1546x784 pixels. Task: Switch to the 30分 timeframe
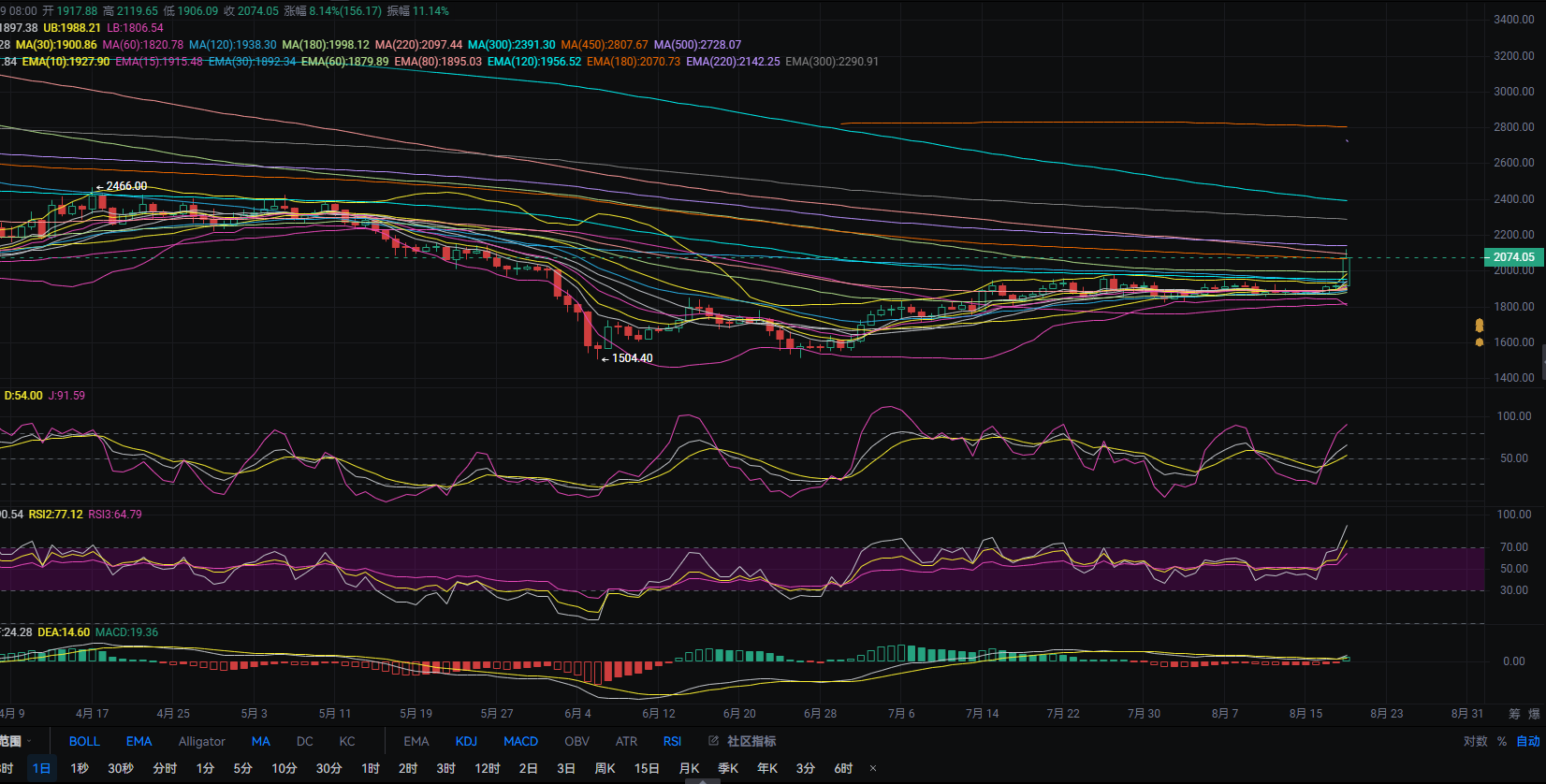tap(328, 768)
